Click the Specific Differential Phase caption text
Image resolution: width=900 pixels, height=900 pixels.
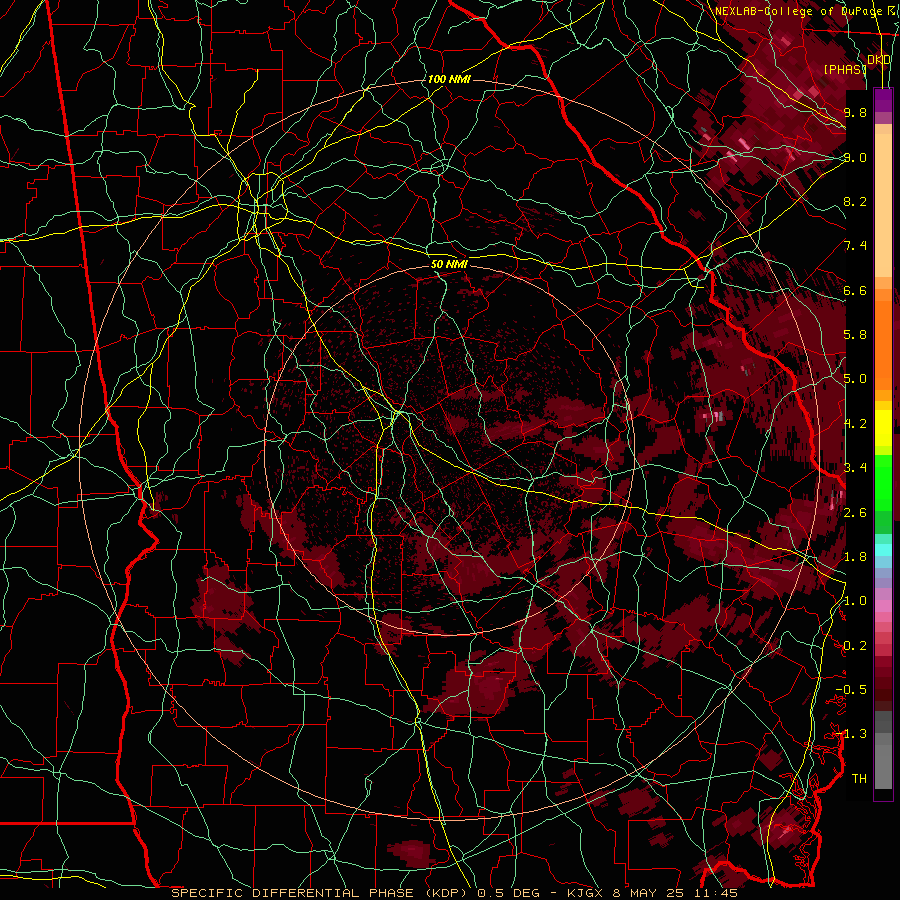point(454,893)
